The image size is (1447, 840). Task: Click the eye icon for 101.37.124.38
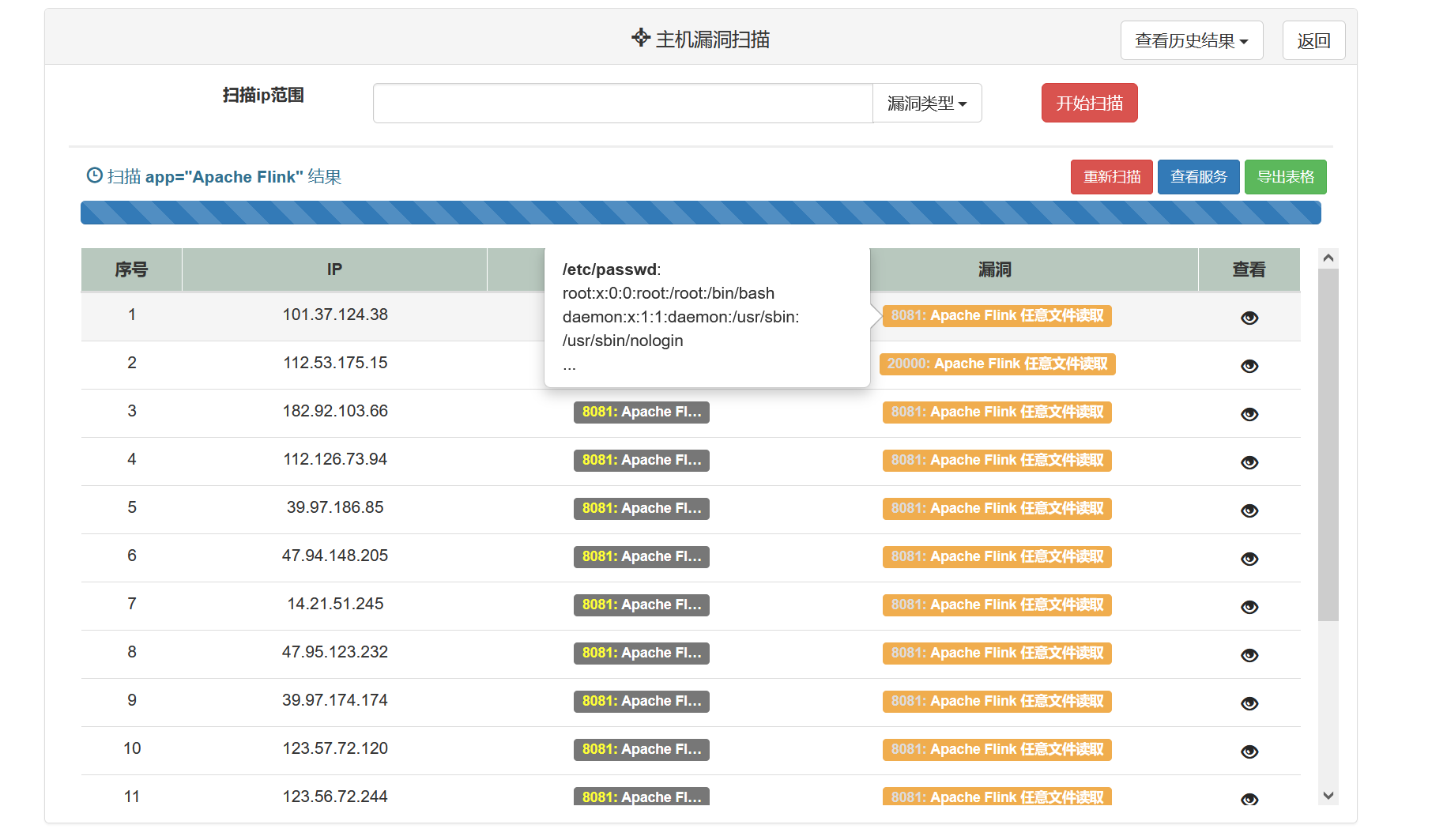point(1249,318)
